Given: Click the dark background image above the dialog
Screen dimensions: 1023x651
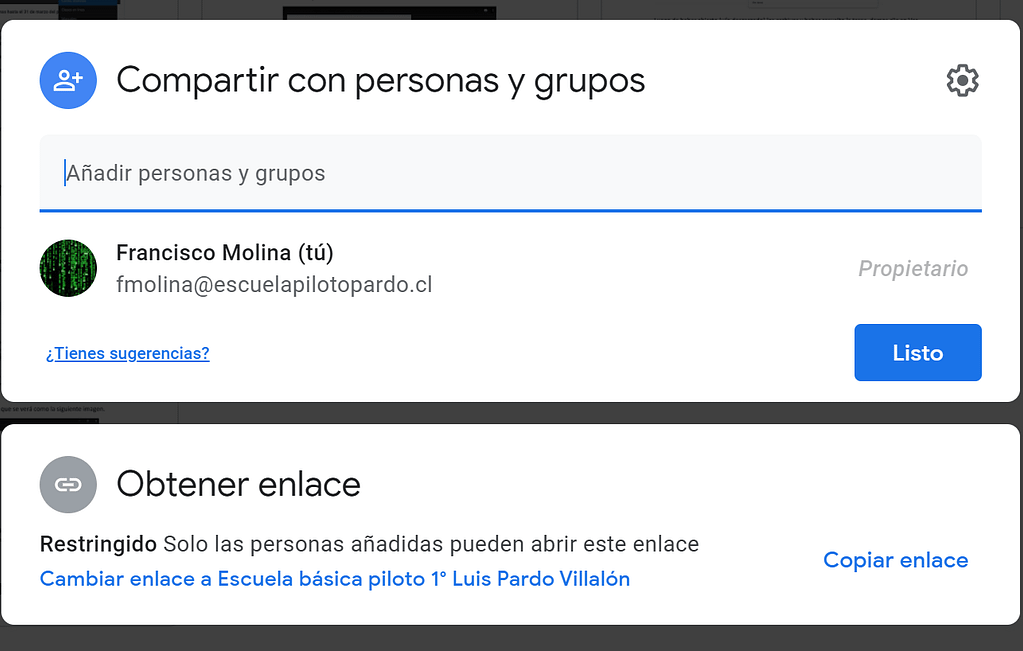Looking at the screenshot, I should click(x=389, y=12).
